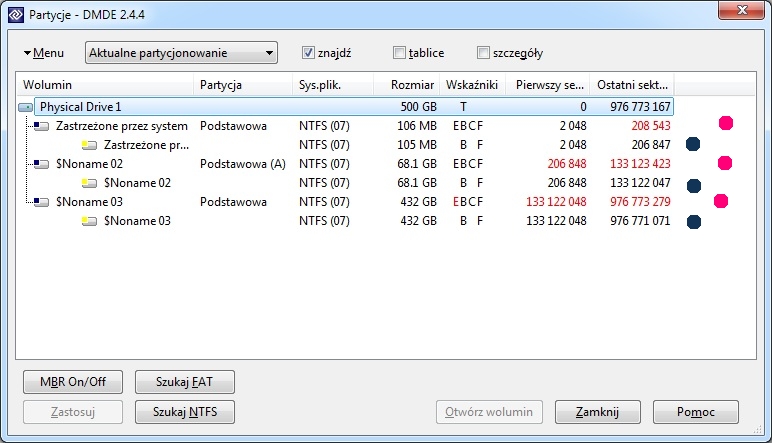Click yellow volume icon of $Noname 02 68.1 GB volume
The width and height of the screenshot is (772, 443).
pyautogui.click(x=89, y=183)
